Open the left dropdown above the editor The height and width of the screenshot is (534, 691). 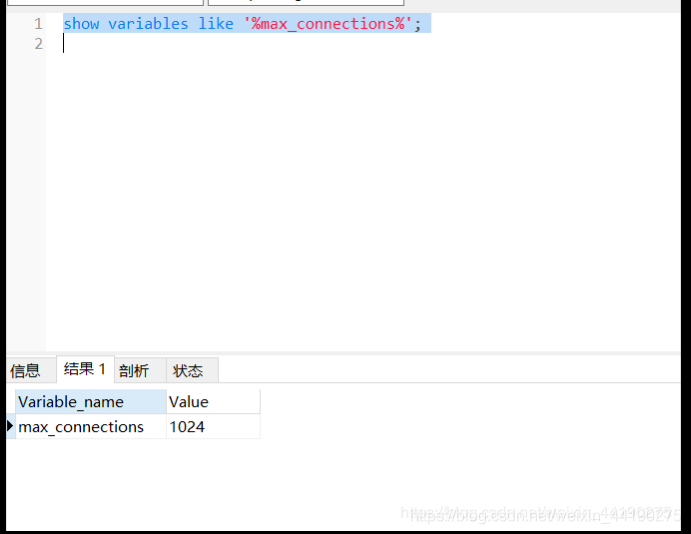(105, 3)
